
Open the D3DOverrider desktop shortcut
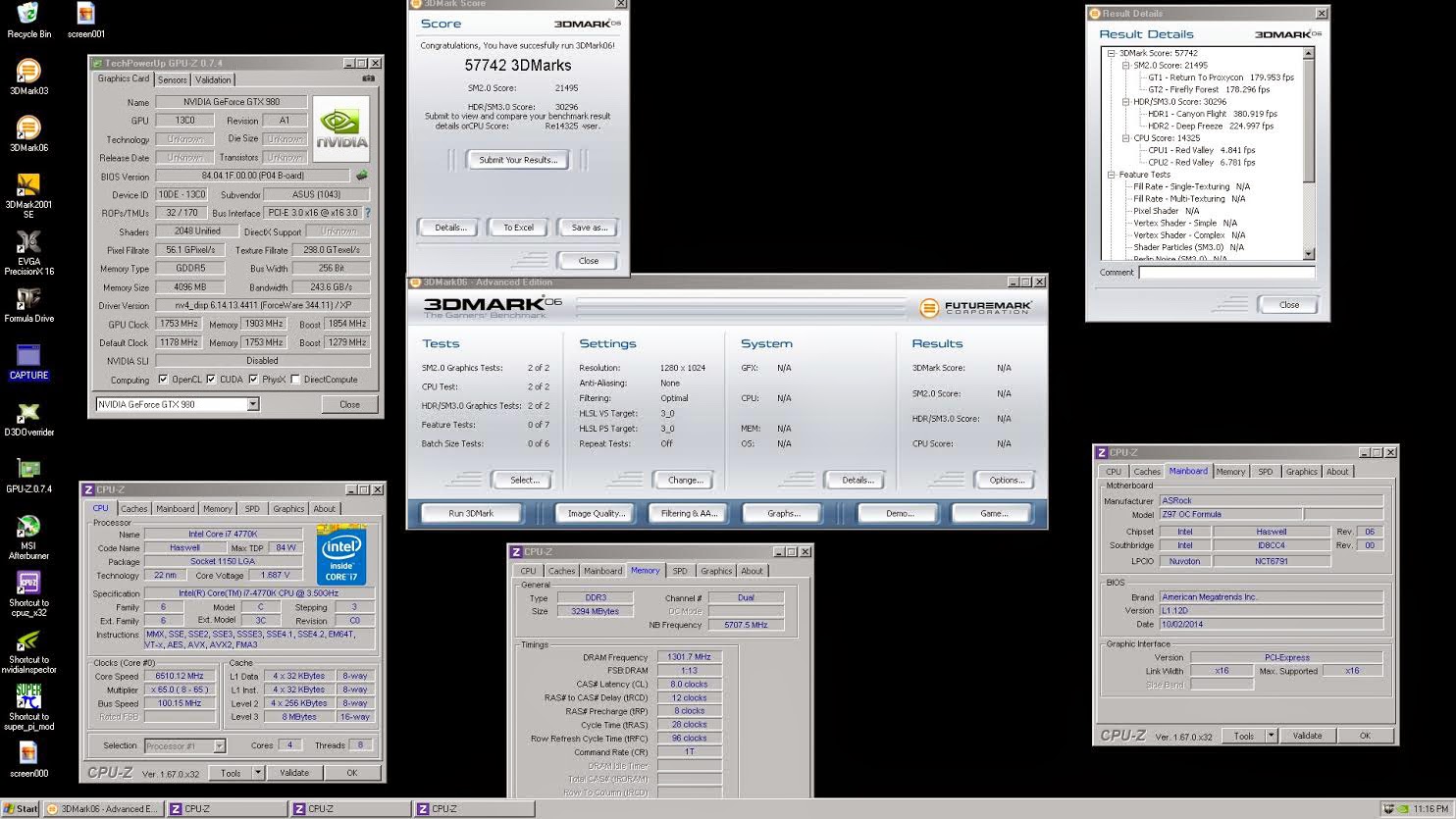28,418
